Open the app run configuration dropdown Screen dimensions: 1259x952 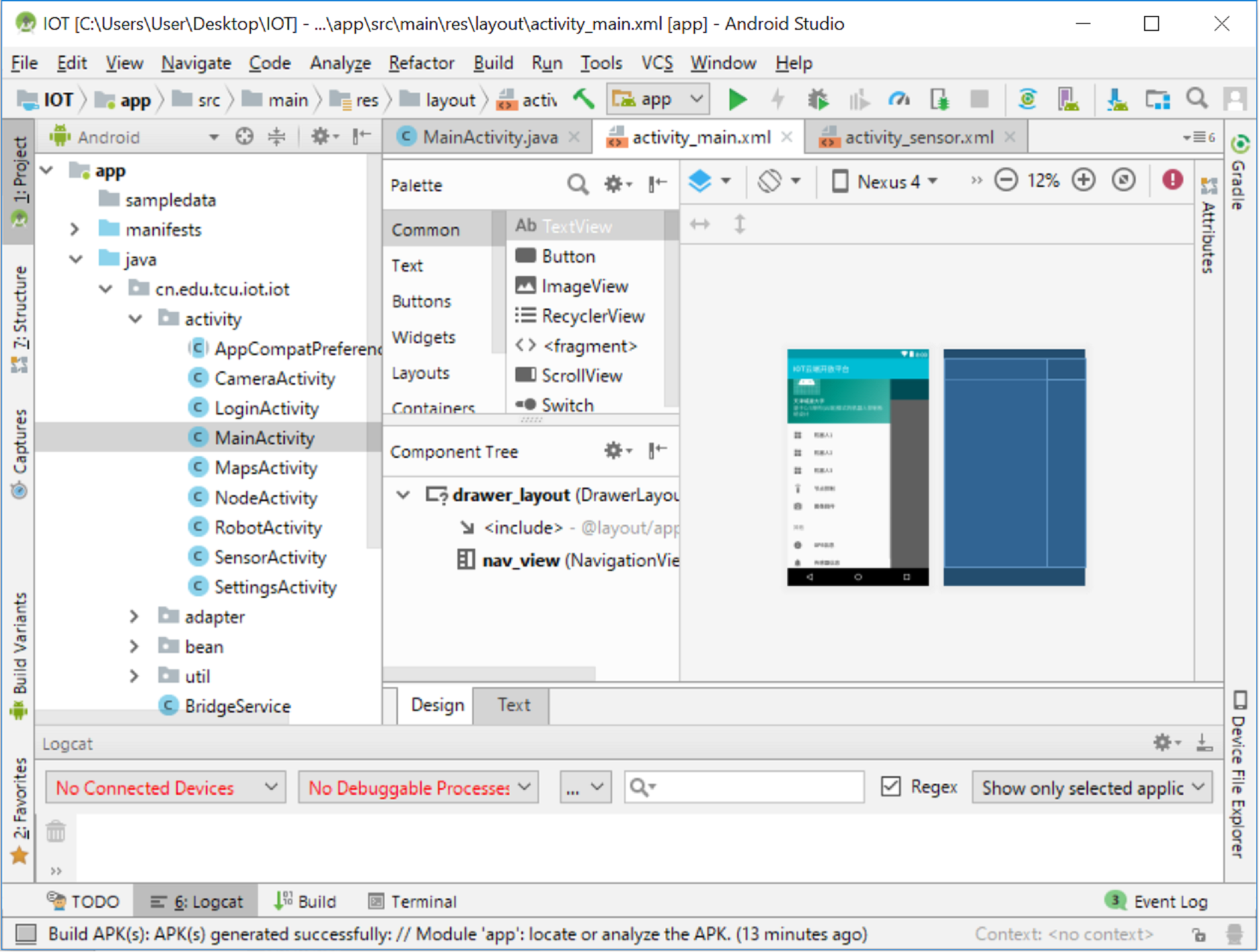pyautogui.click(x=658, y=100)
